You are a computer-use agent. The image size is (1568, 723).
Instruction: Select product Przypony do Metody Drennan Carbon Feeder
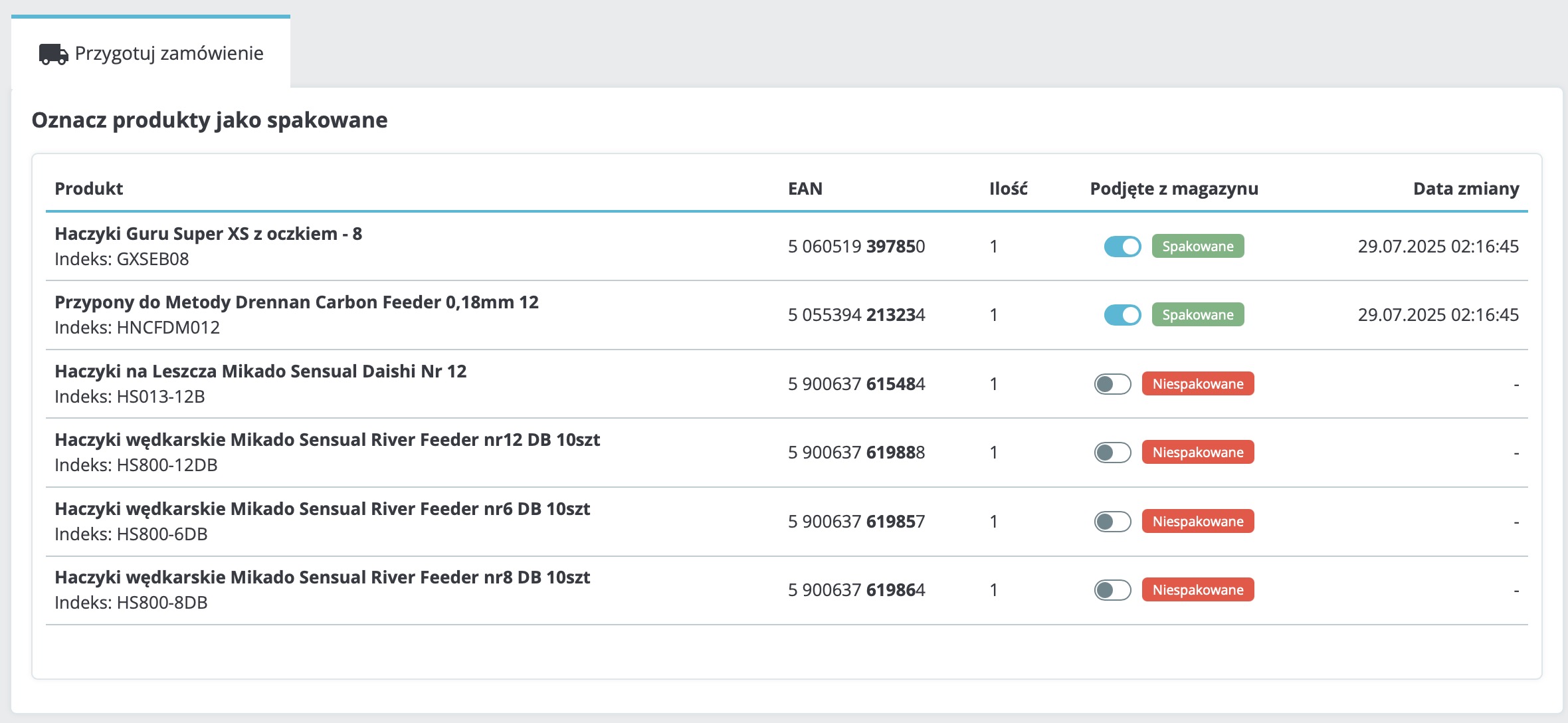pos(296,302)
